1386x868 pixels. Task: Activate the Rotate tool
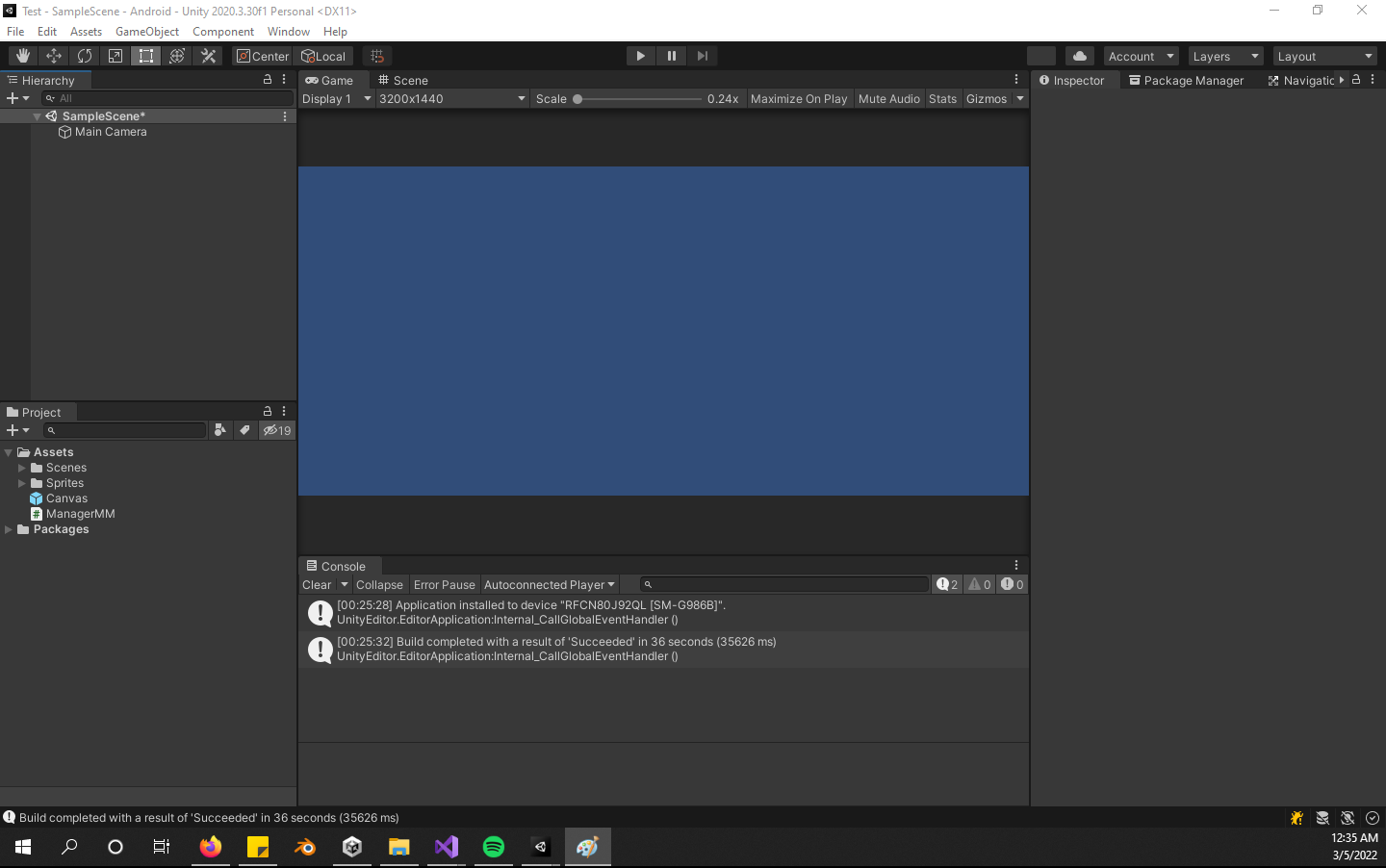pyautogui.click(x=84, y=55)
